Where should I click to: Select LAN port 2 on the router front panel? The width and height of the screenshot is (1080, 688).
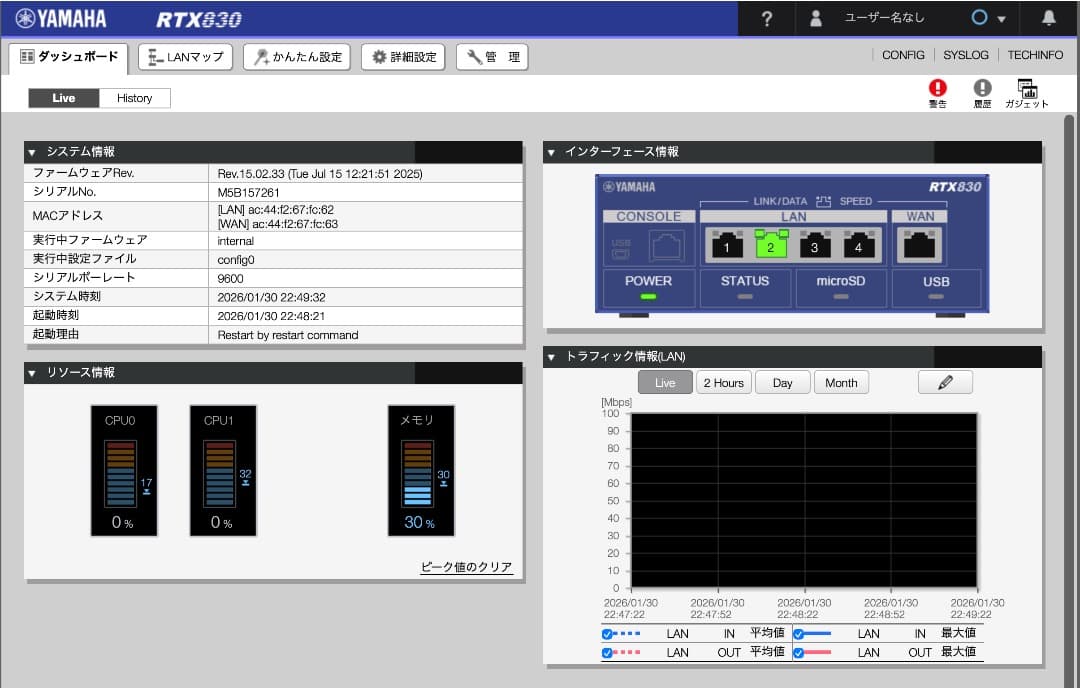(770, 243)
